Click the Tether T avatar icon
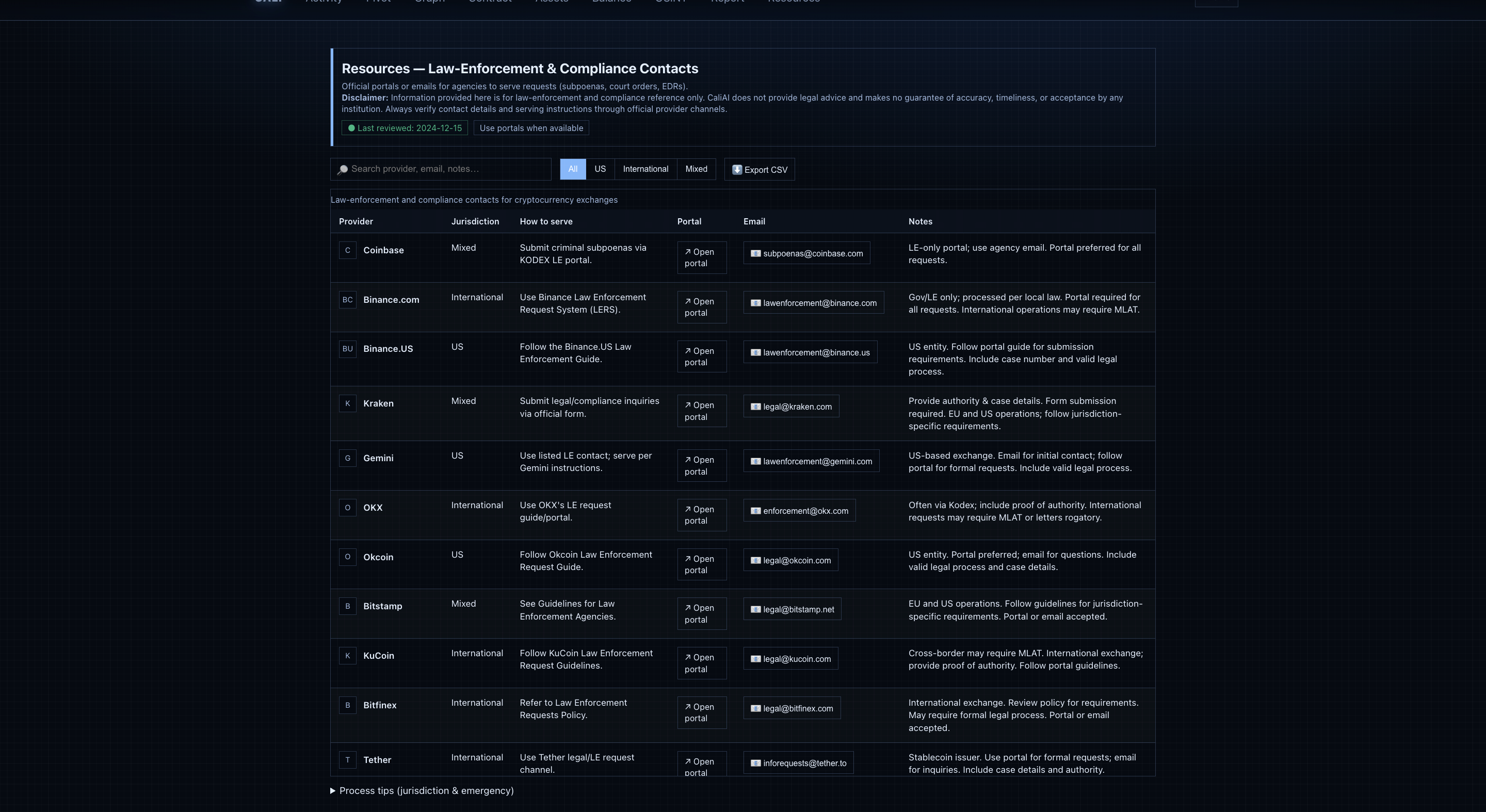Viewport: 1486px width, 812px height. [347, 760]
